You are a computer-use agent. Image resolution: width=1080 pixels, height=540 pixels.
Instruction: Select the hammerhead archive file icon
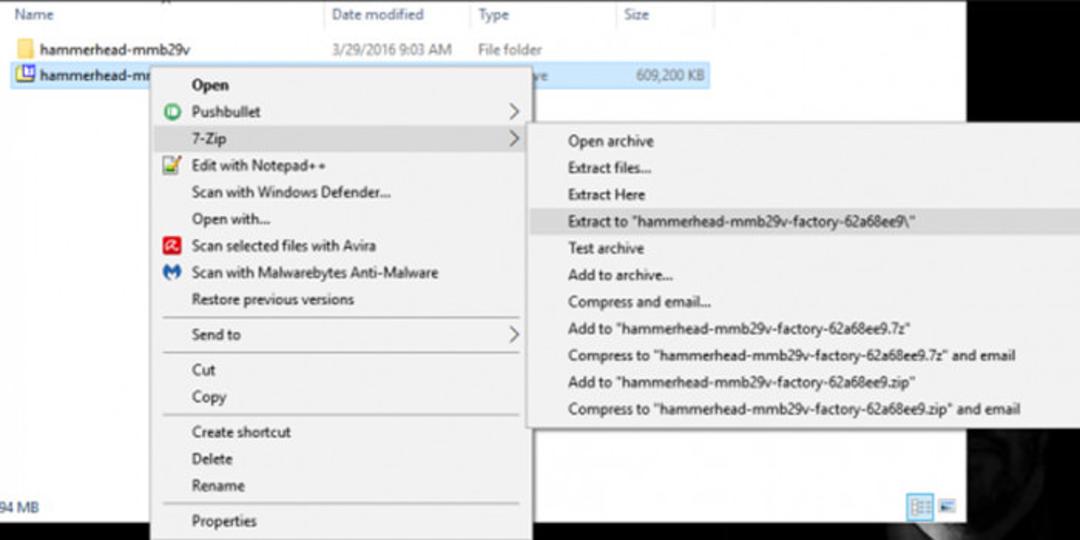point(25,74)
